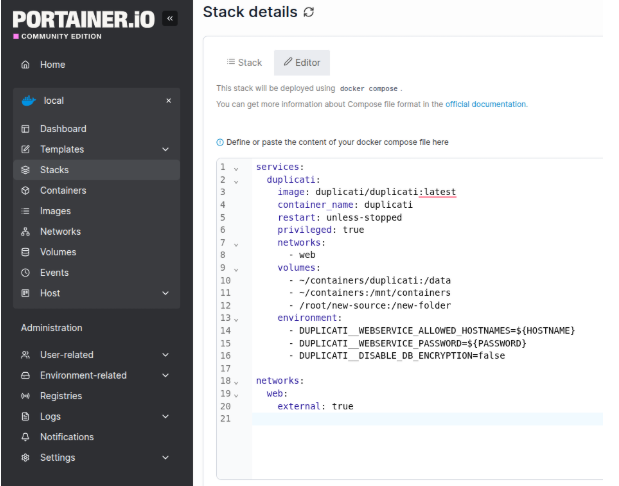
Task: Switch to the Editor tab
Action: coord(302,62)
